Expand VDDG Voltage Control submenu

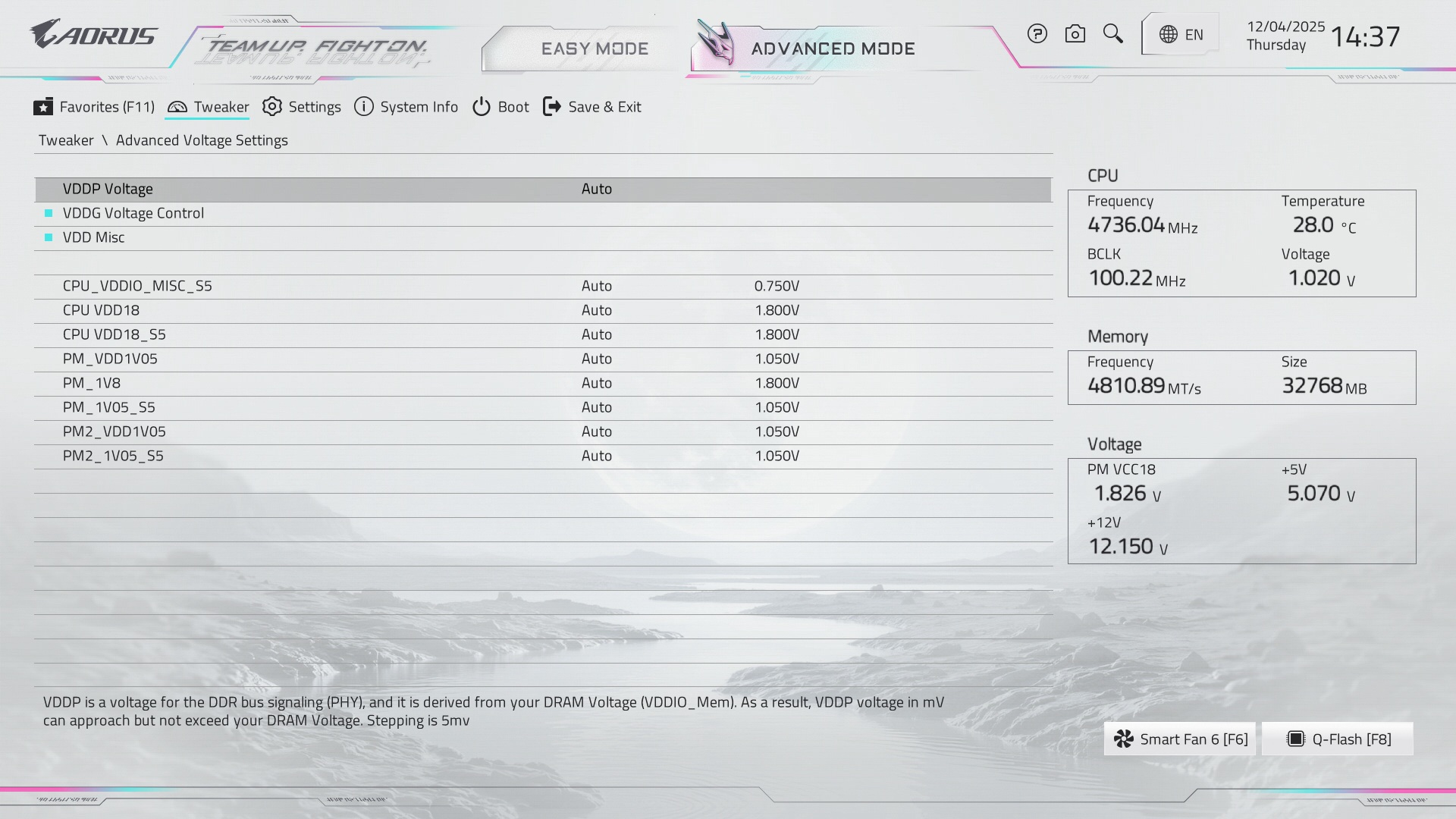click(x=133, y=213)
